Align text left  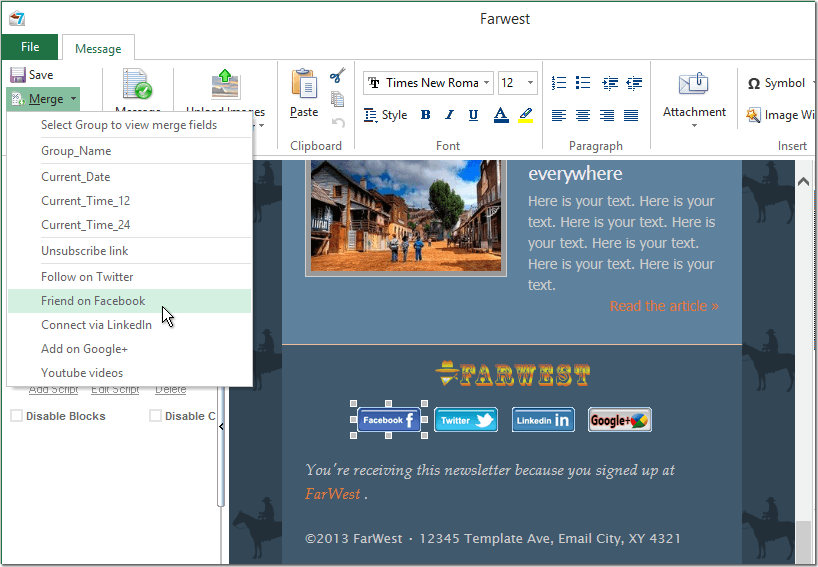[559, 115]
